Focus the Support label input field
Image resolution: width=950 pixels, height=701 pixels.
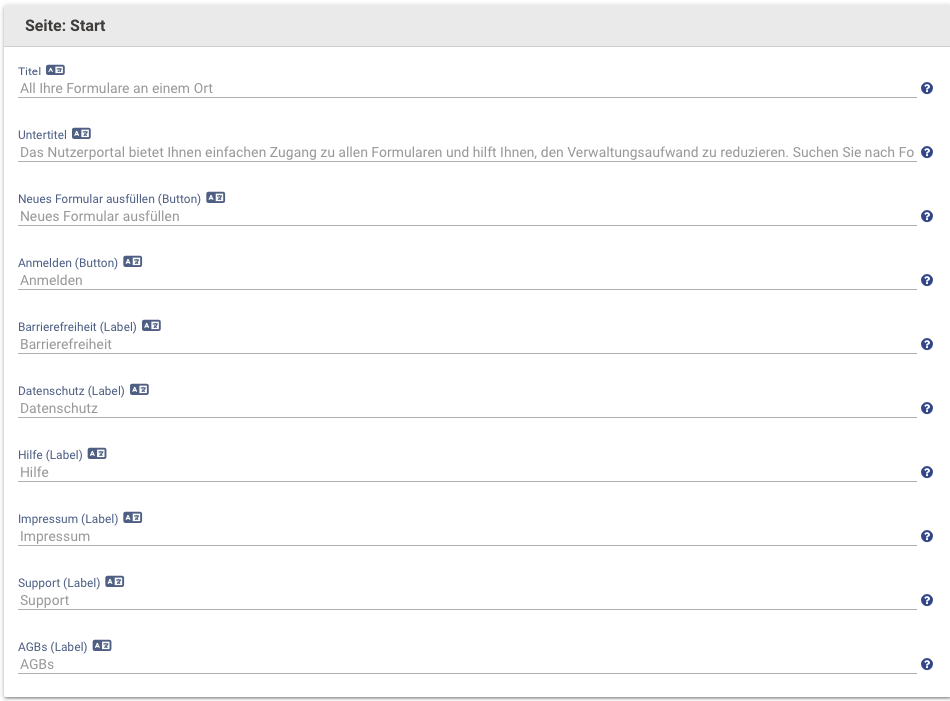point(467,600)
